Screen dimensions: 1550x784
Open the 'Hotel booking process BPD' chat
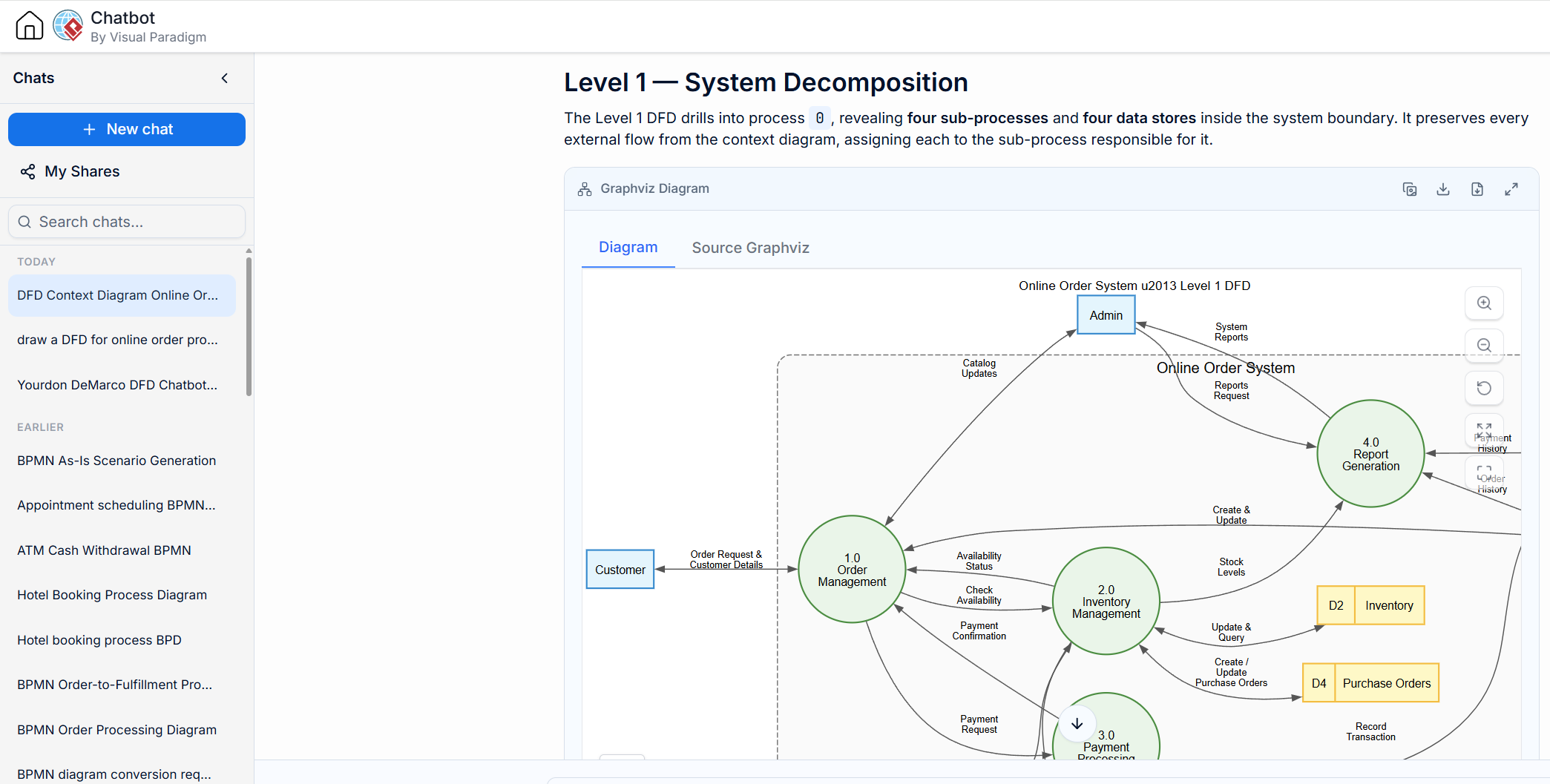[122, 640]
